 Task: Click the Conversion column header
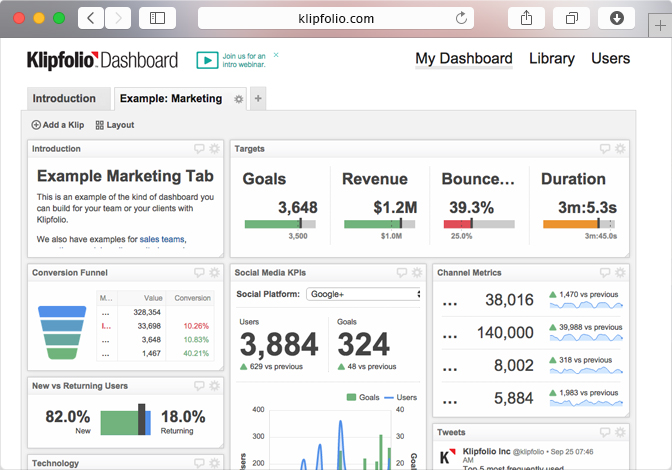click(x=192, y=298)
